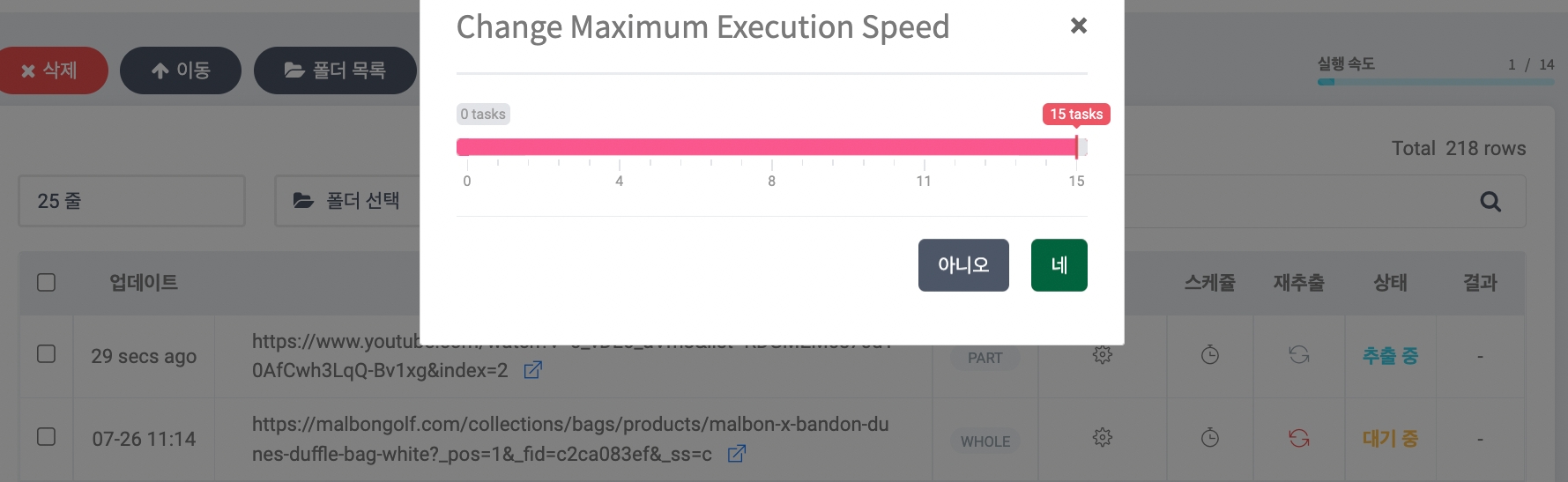Click re-extract refresh icon in YouTube row
This screenshot has width=1568, height=482.
1299,355
